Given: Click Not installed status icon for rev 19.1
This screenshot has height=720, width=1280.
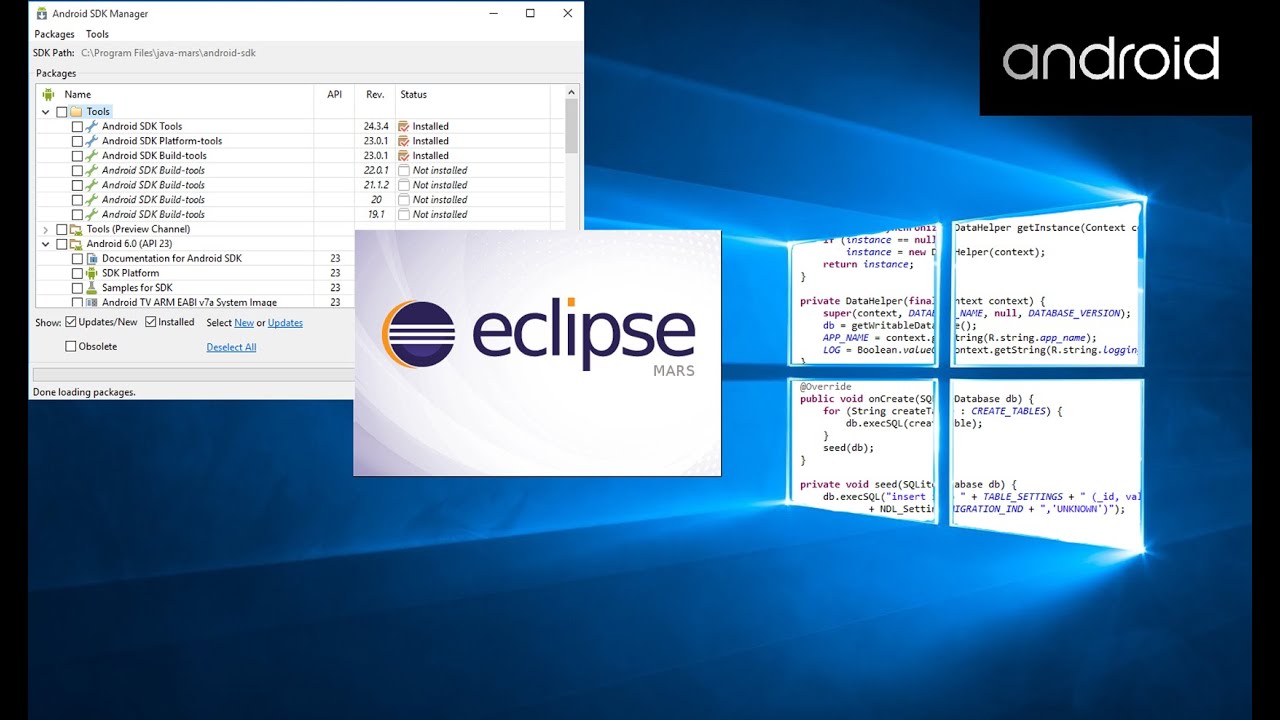Looking at the screenshot, I should coord(404,214).
